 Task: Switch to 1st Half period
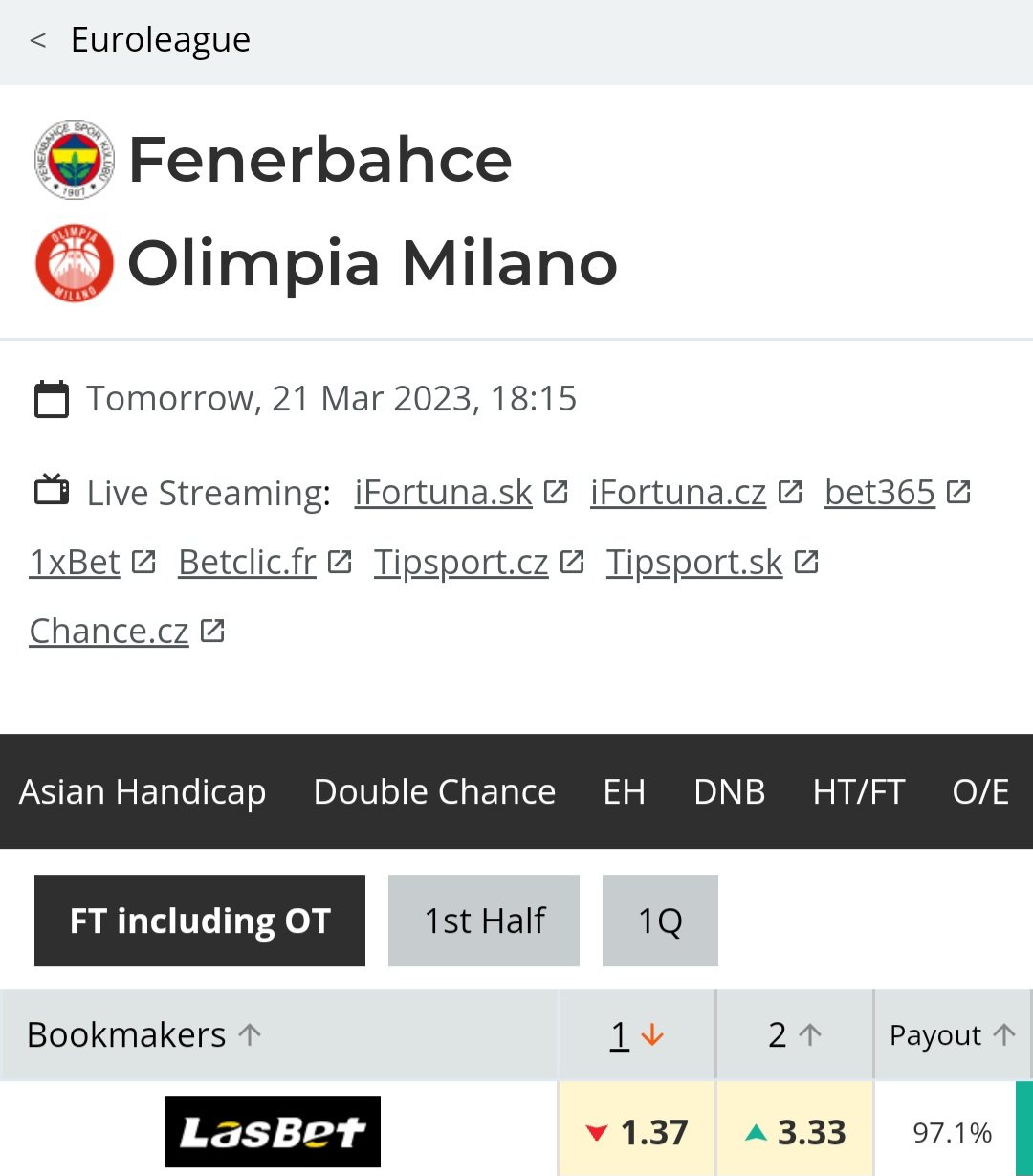484,921
